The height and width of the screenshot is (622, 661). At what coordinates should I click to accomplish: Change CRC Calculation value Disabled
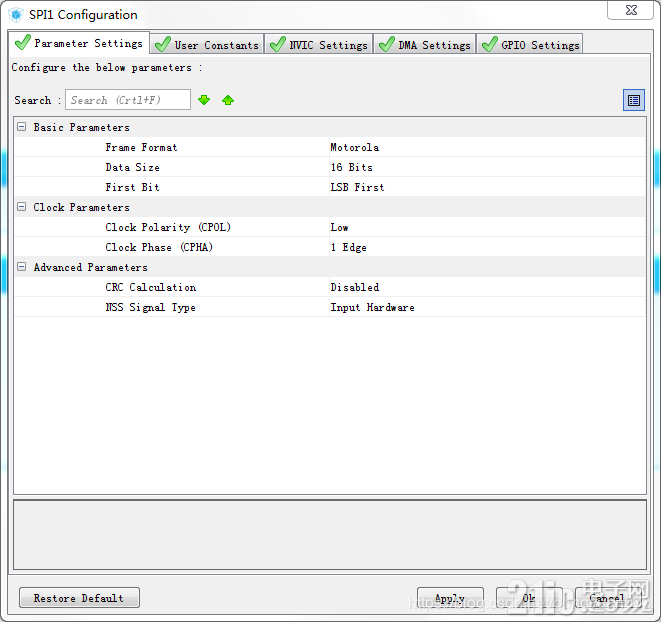[487, 287]
